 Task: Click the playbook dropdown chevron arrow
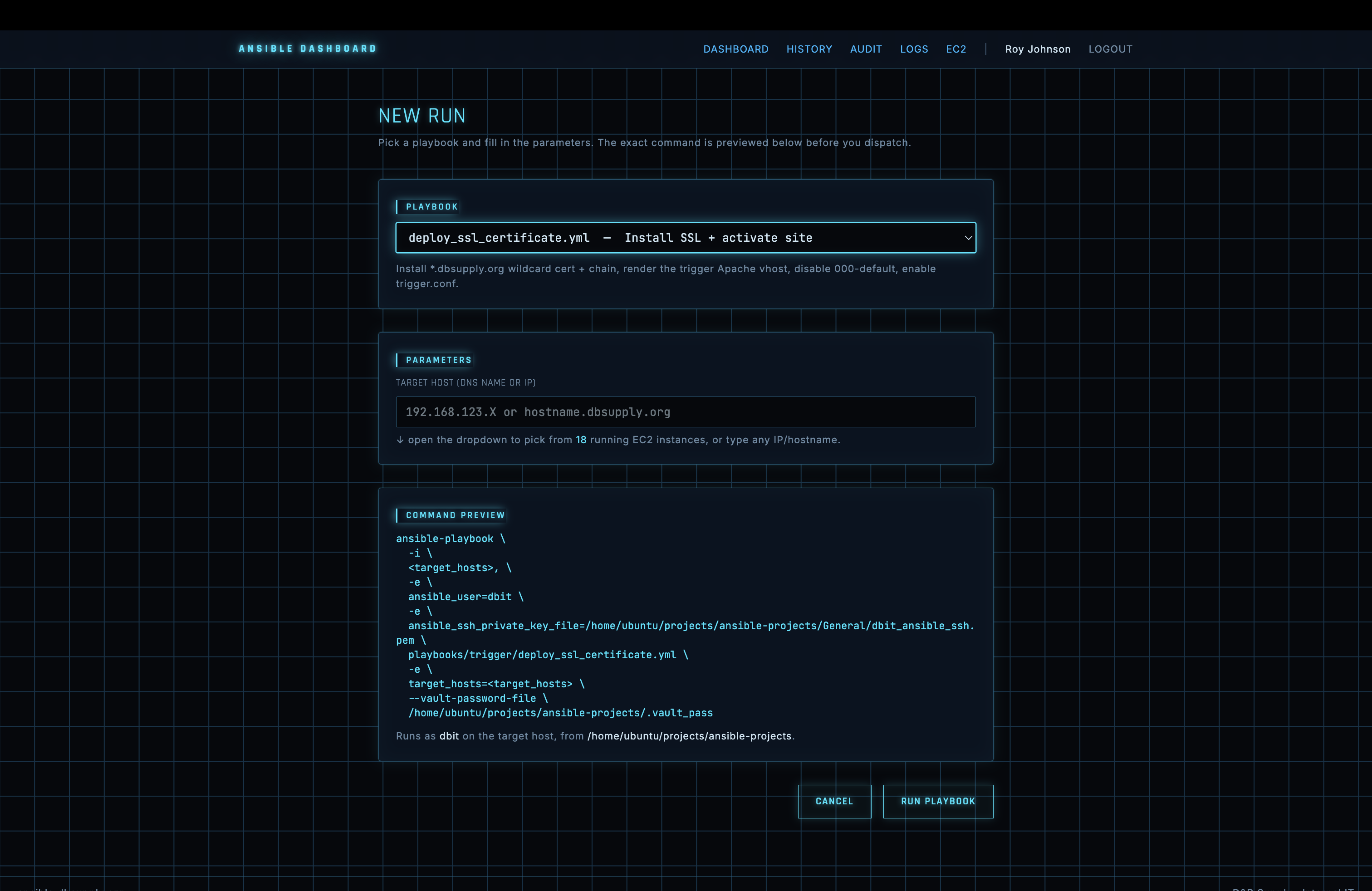coord(968,237)
